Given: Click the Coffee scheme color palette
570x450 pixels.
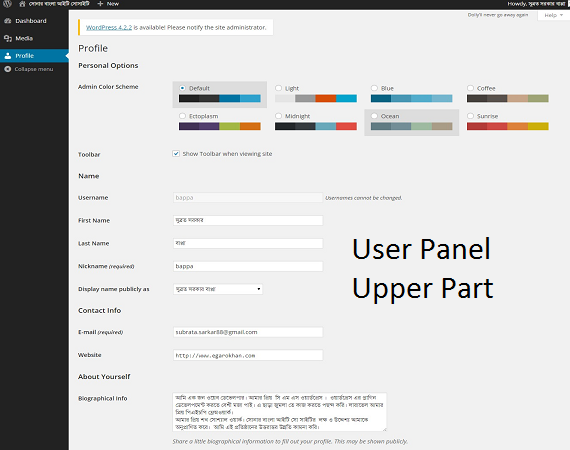Looking at the screenshot, I should tap(507, 98).
